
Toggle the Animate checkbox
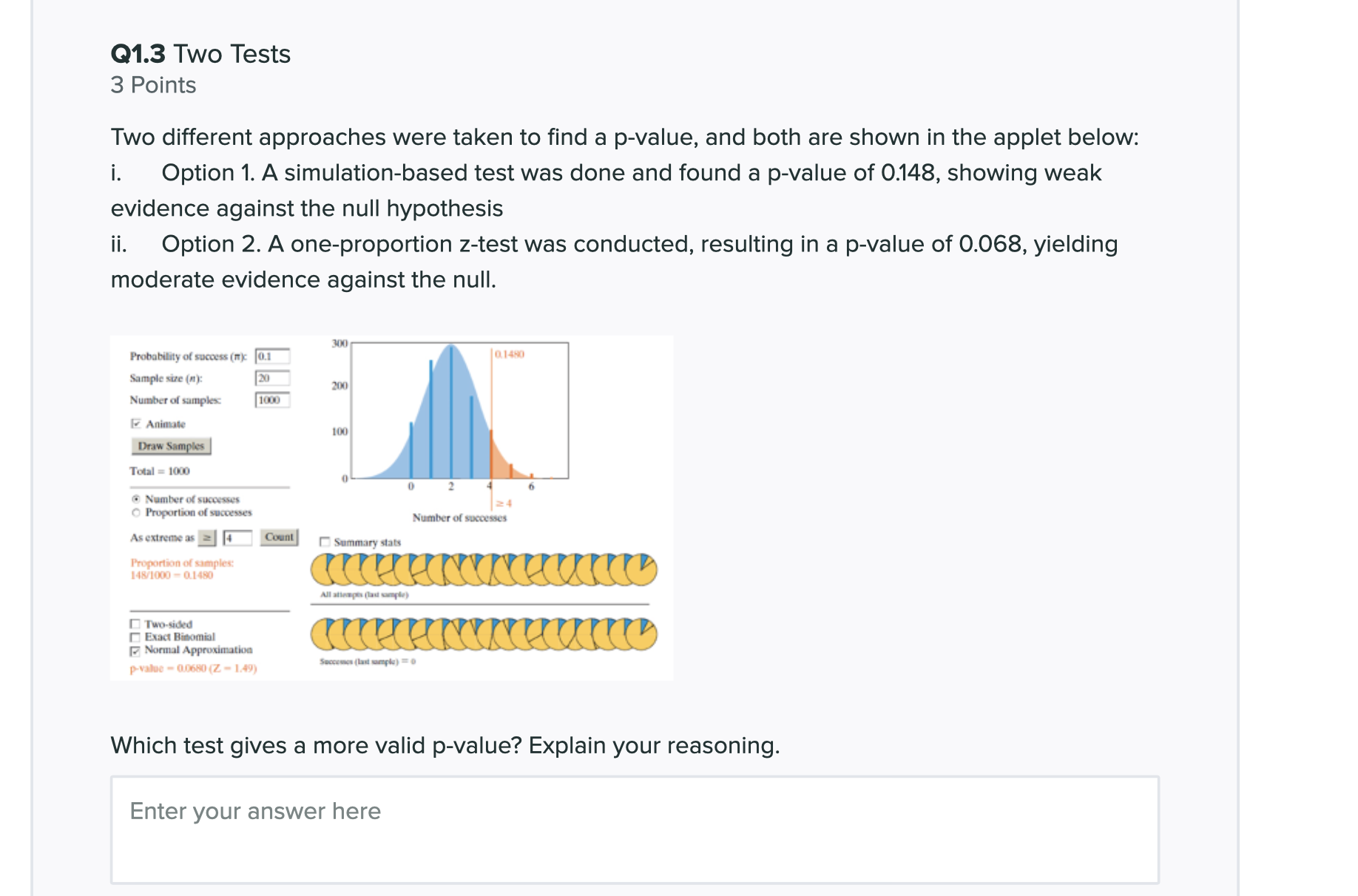[138, 424]
